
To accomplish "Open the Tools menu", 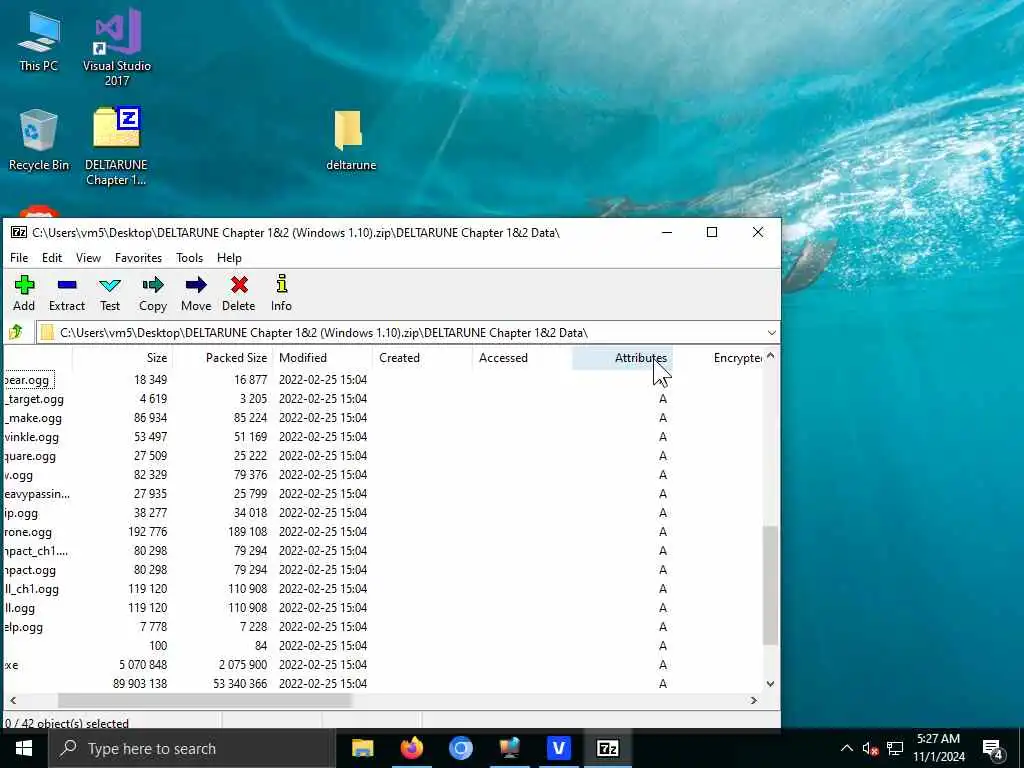I will pos(189,258).
